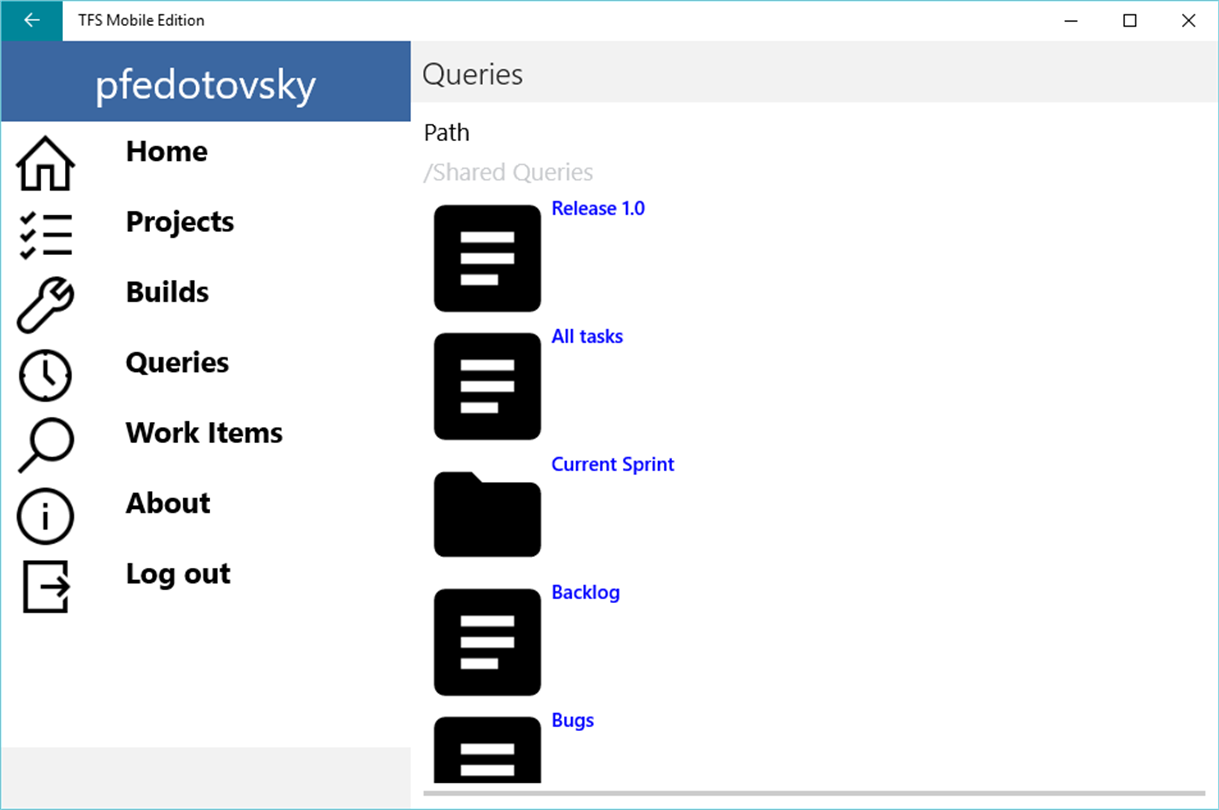Go to Home in the sidebar
The height and width of the screenshot is (810, 1219).
(167, 152)
